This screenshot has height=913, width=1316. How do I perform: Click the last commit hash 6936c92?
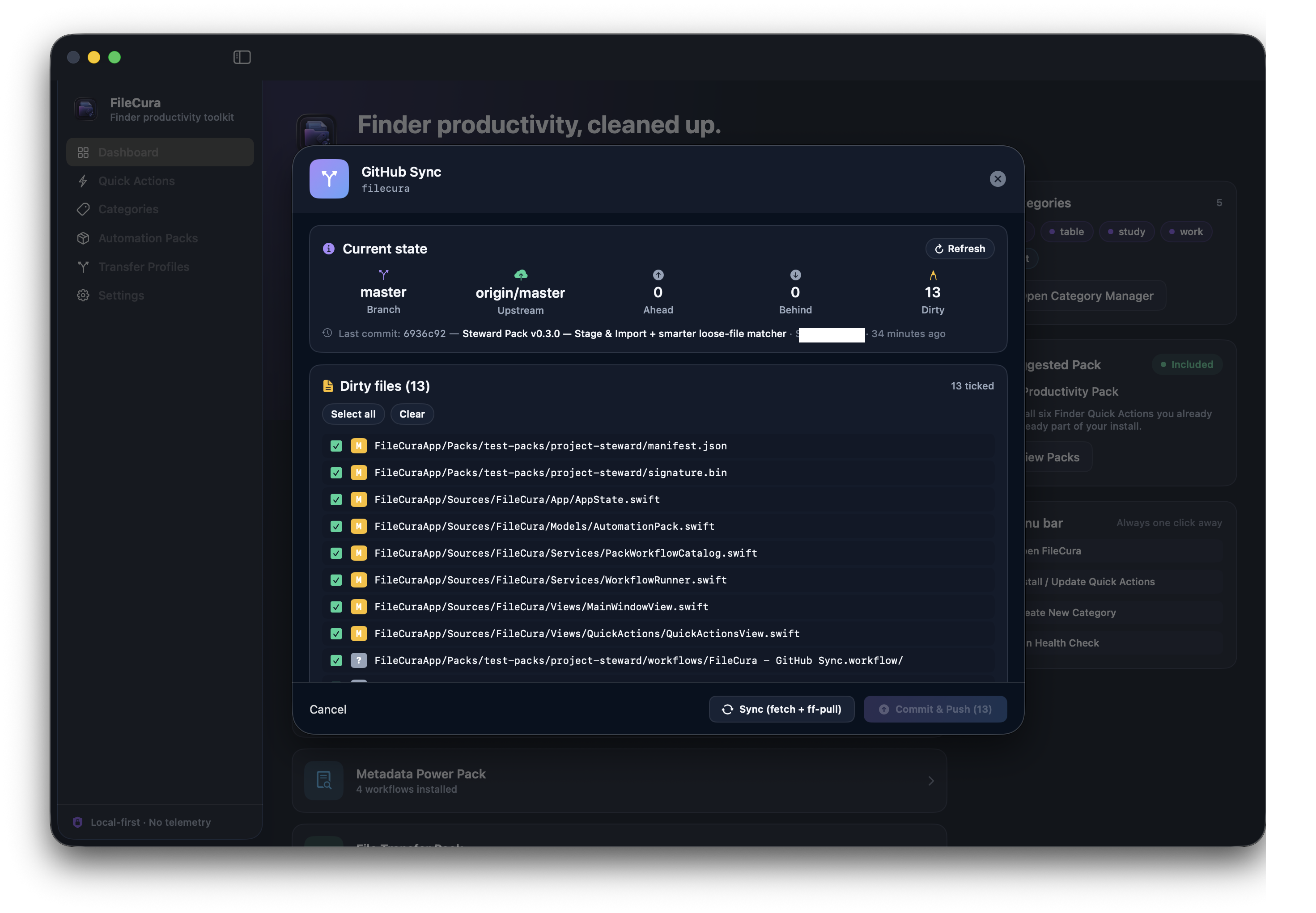(x=424, y=333)
